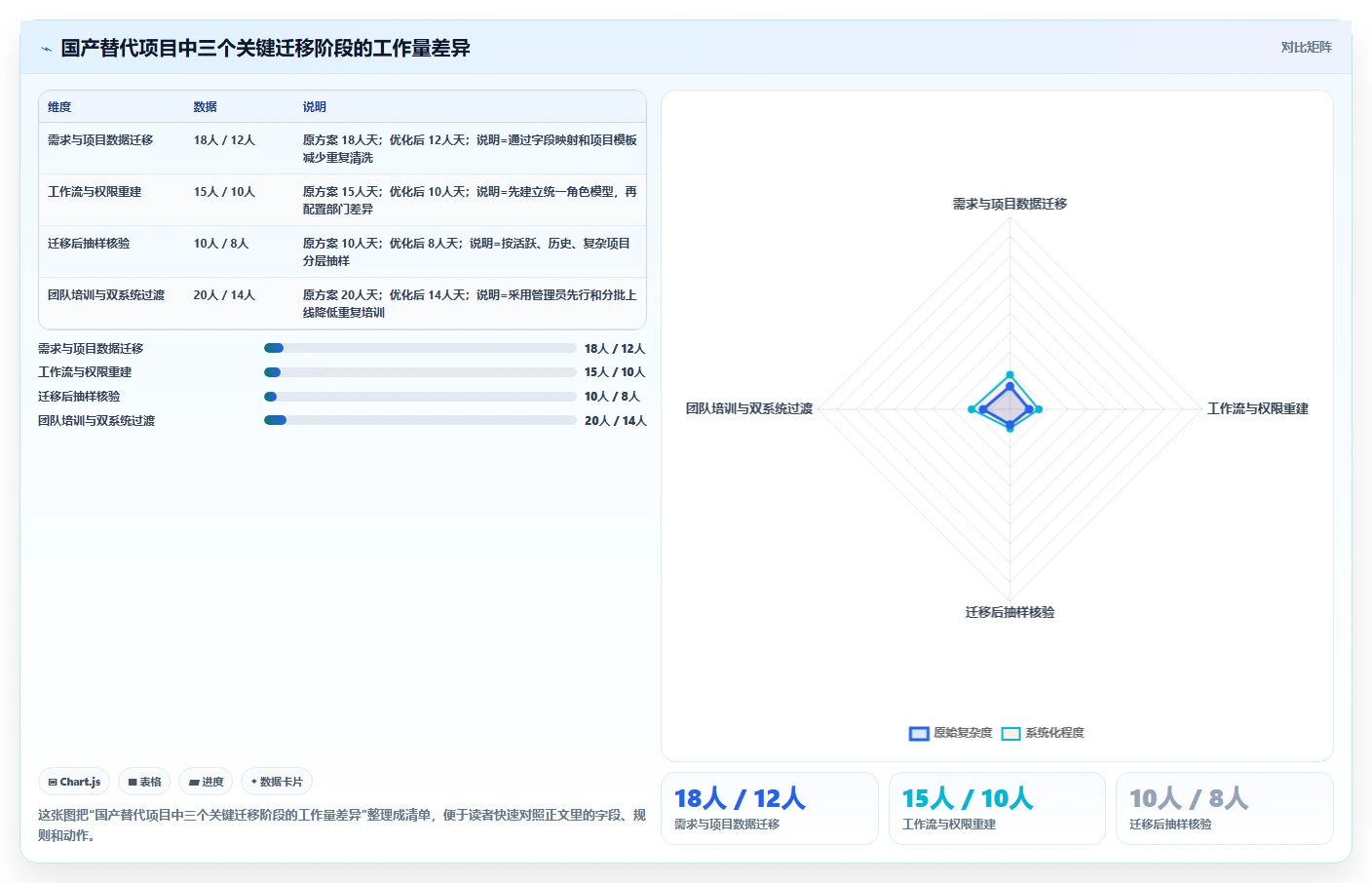Click progress value 18人 / 12人 beside bar
The image size is (1372, 883).
pyautogui.click(x=615, y=349)
